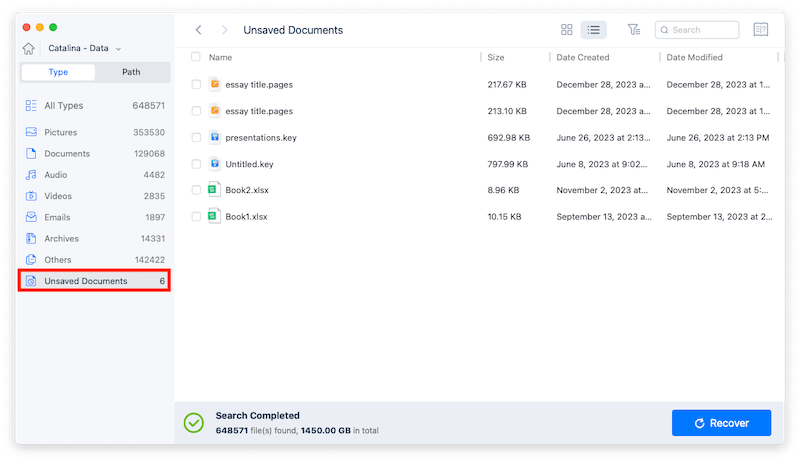Click the 648571 count beside All Types
Image resolution: width=800 pixels, height=462 pixels.
tap(148, 106)
